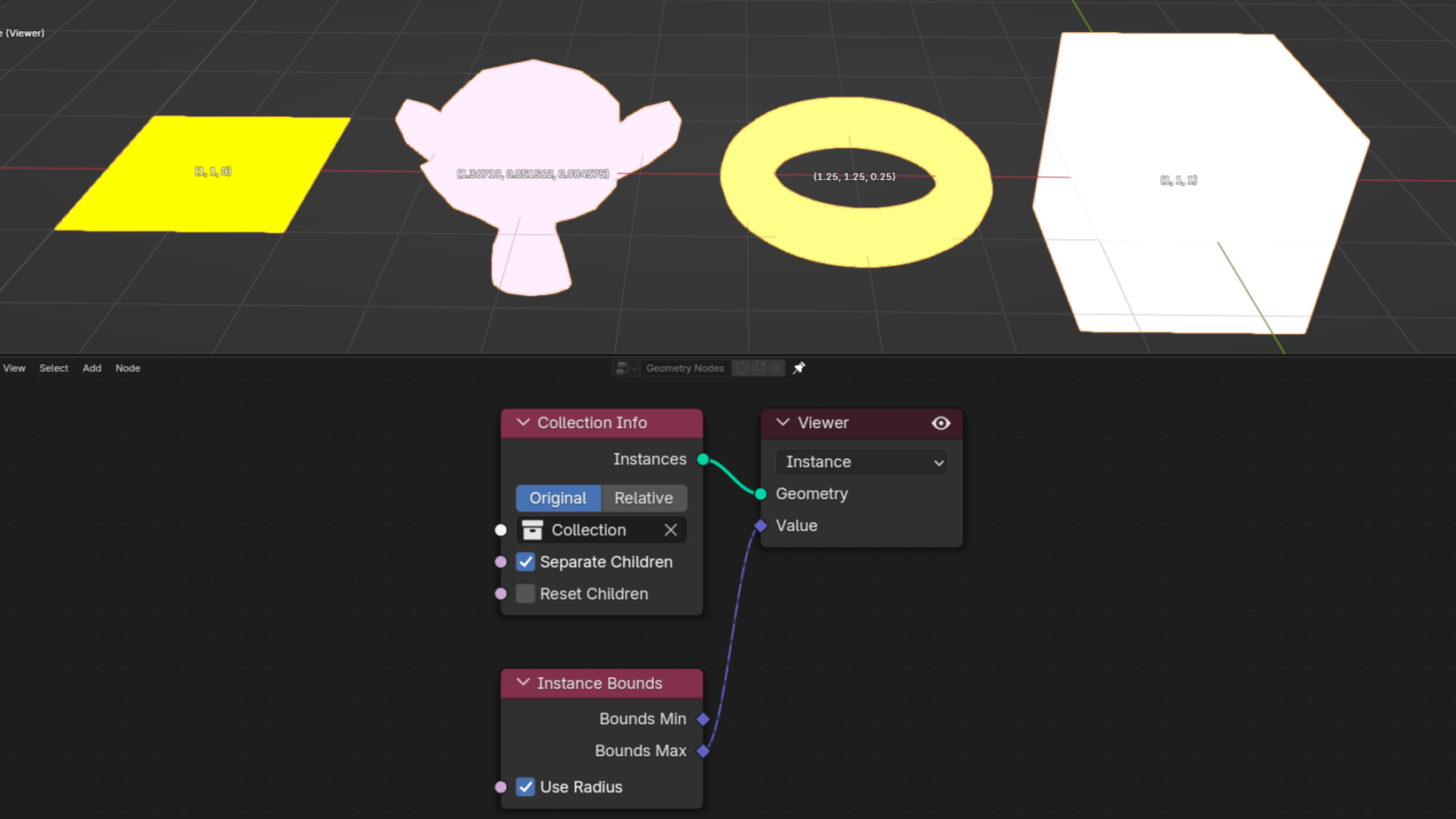The width and height of the screenshot is (1456, 819).
Task: Click the duplicate node group icon
Action: [759, 368]
